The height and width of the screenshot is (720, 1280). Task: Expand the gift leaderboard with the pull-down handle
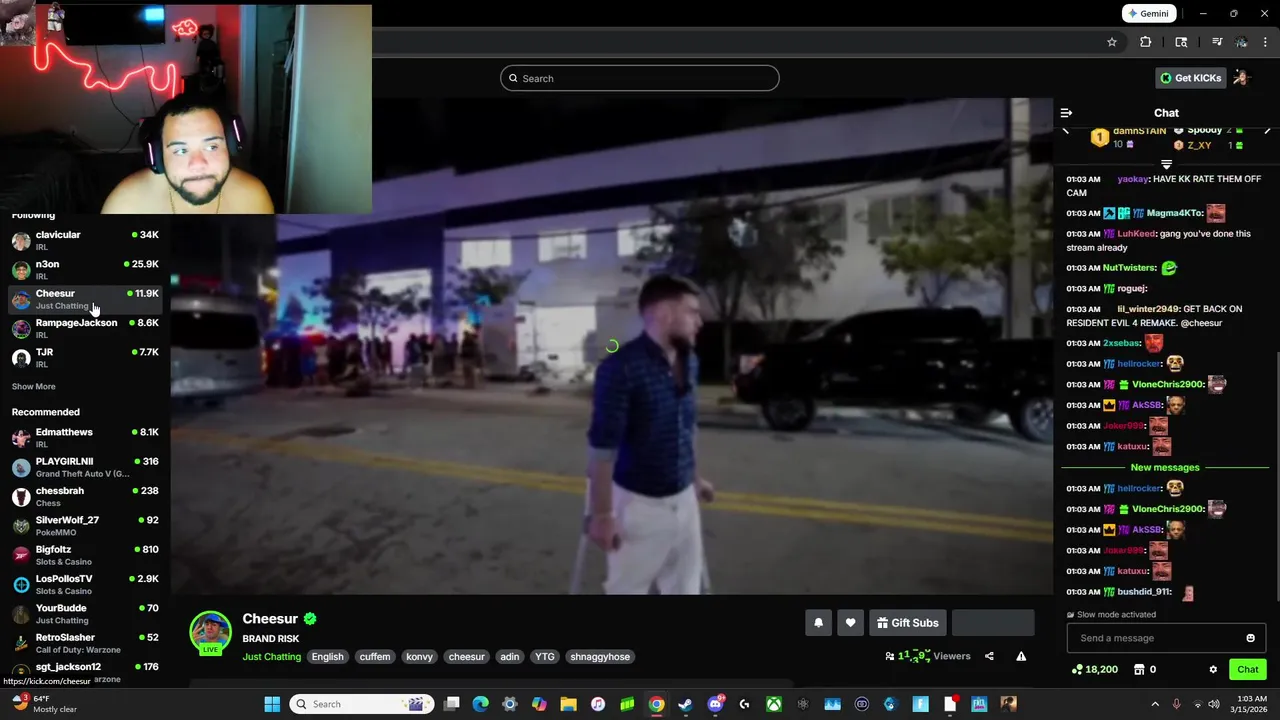point(1166,164)
